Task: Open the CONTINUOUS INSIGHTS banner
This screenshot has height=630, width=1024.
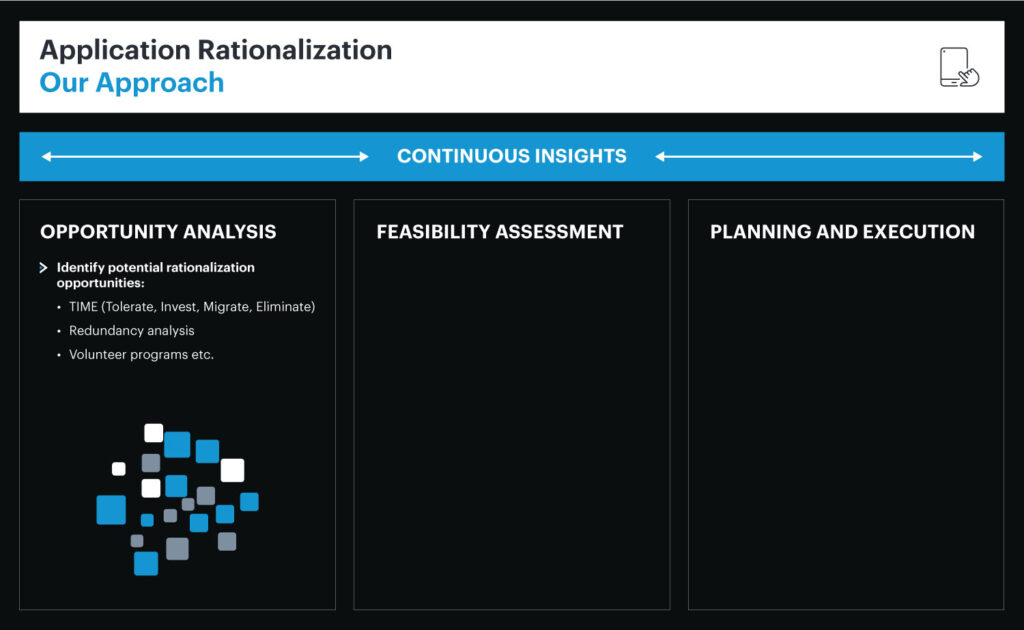Action: tap(512, 156)
